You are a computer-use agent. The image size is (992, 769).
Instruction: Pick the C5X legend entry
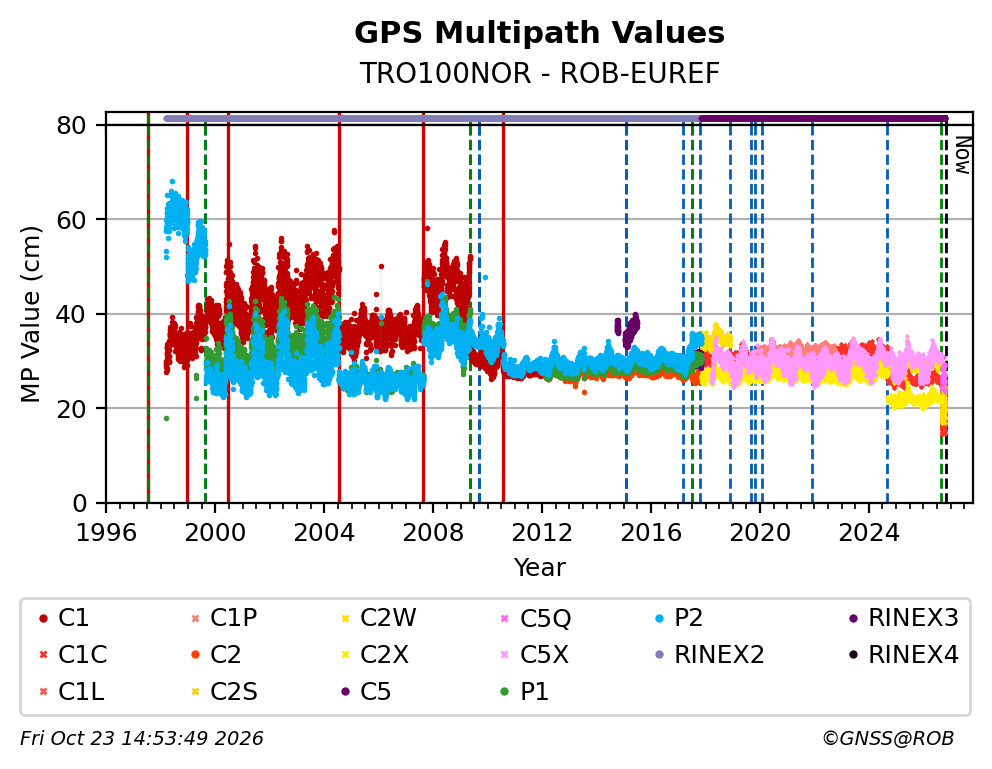pos(534,655)
